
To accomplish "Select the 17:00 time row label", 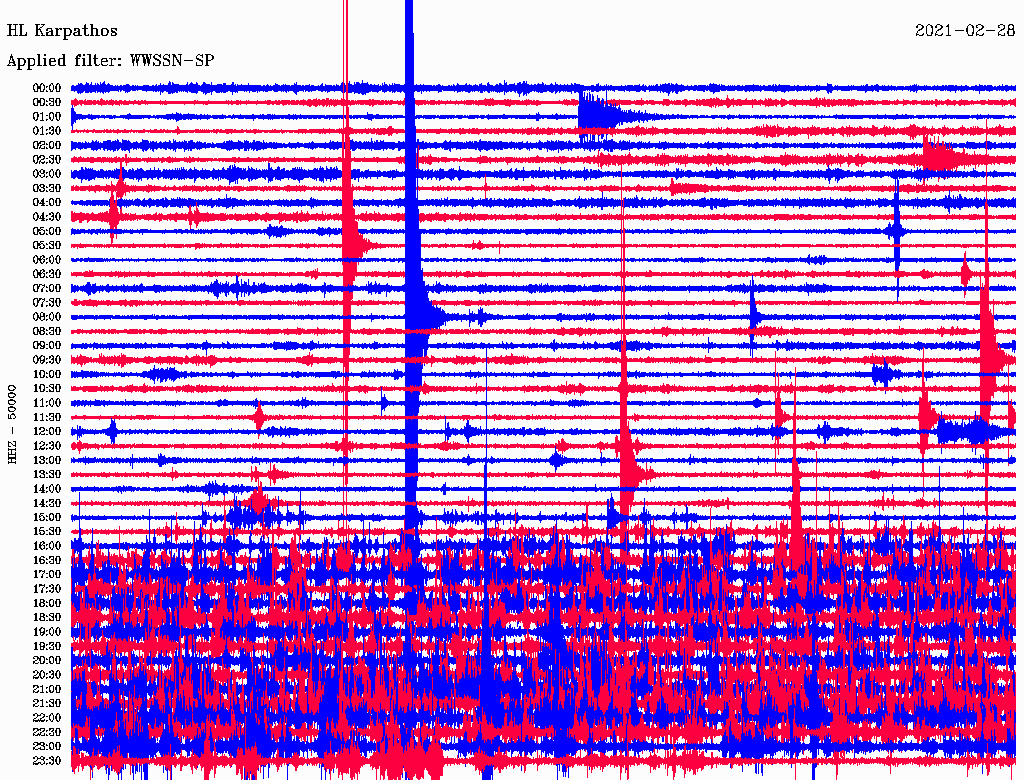I will (x=47, y=574).
